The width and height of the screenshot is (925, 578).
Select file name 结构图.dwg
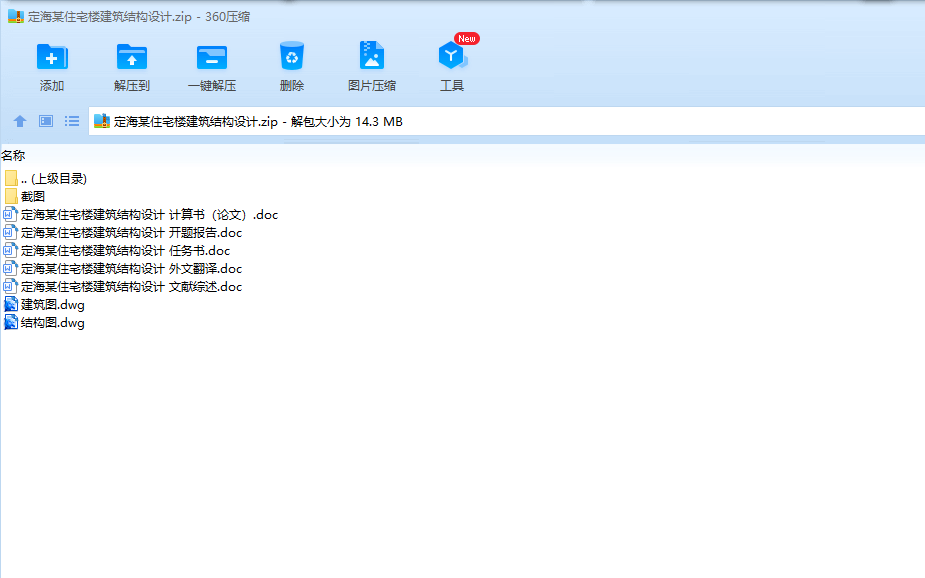coord(53,323)
